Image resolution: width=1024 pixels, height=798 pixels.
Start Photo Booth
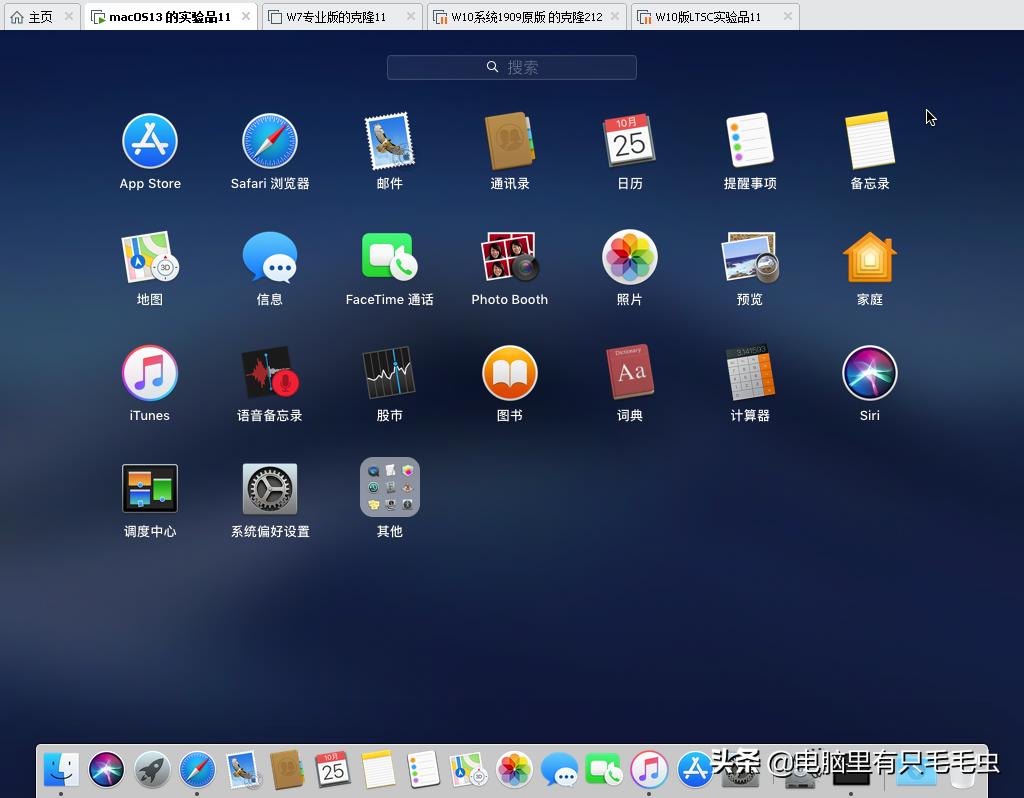tap(509, 255)
